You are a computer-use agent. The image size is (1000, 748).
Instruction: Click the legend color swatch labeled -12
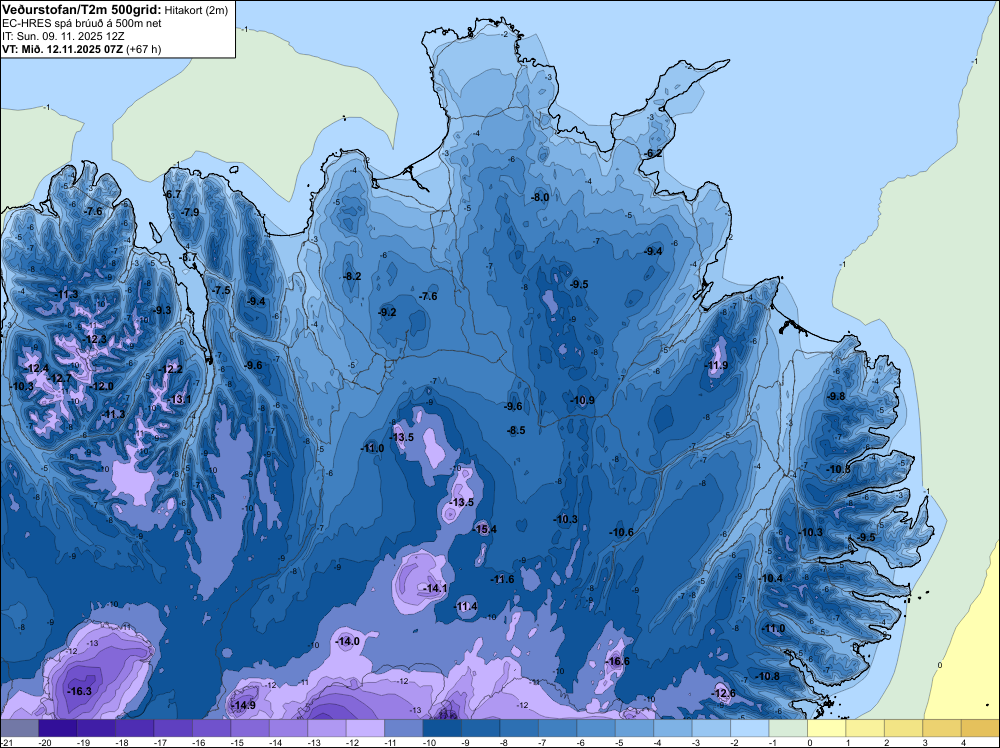pos(365,728)
